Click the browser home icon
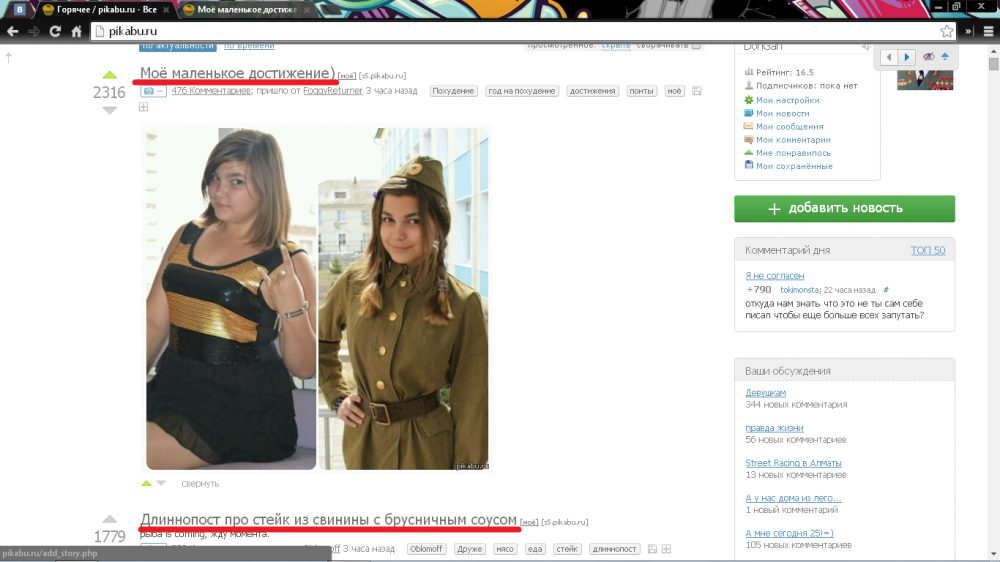This screenshot has height=562, width=1000. tap(76, 31)
